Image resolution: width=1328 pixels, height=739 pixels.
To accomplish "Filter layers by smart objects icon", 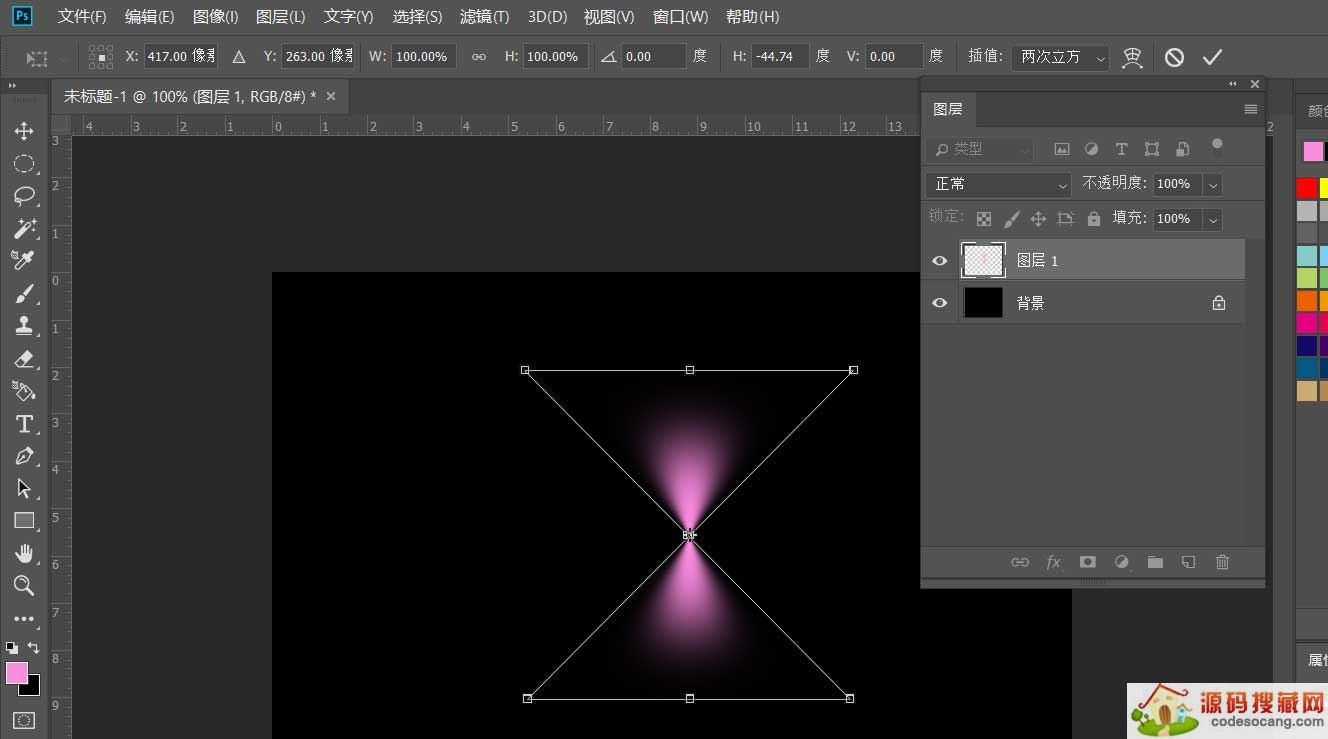I will coord(1182,149).
